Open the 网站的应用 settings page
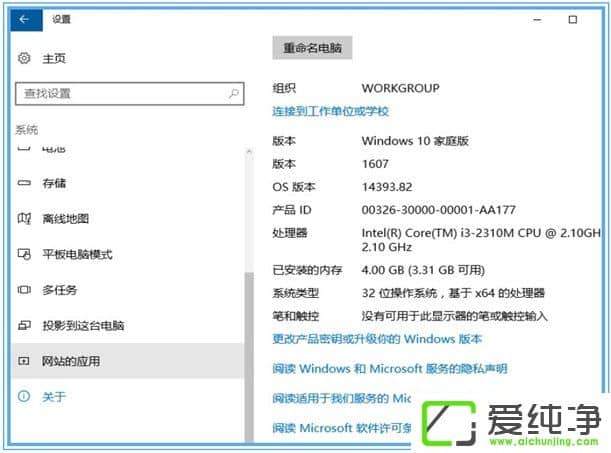This screenshot has width=611, height=453. tap(128, 361)
